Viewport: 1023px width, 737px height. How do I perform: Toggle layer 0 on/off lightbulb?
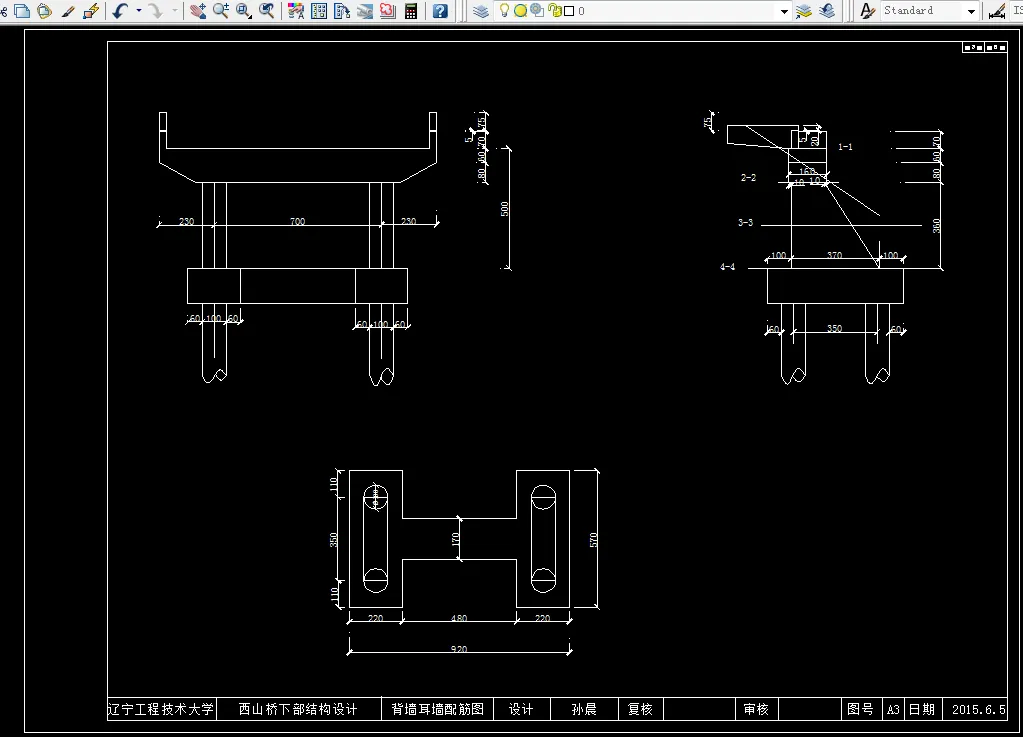point(504,10)
